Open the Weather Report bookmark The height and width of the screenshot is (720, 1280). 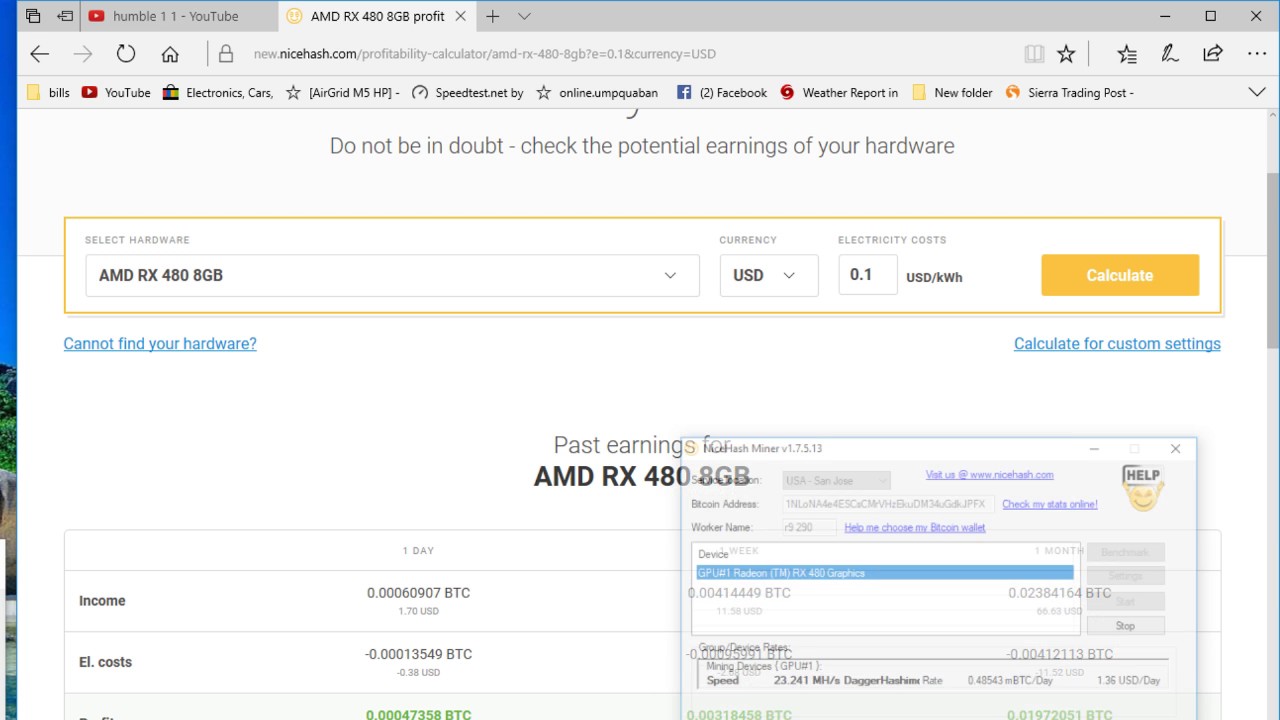[839, 92]
